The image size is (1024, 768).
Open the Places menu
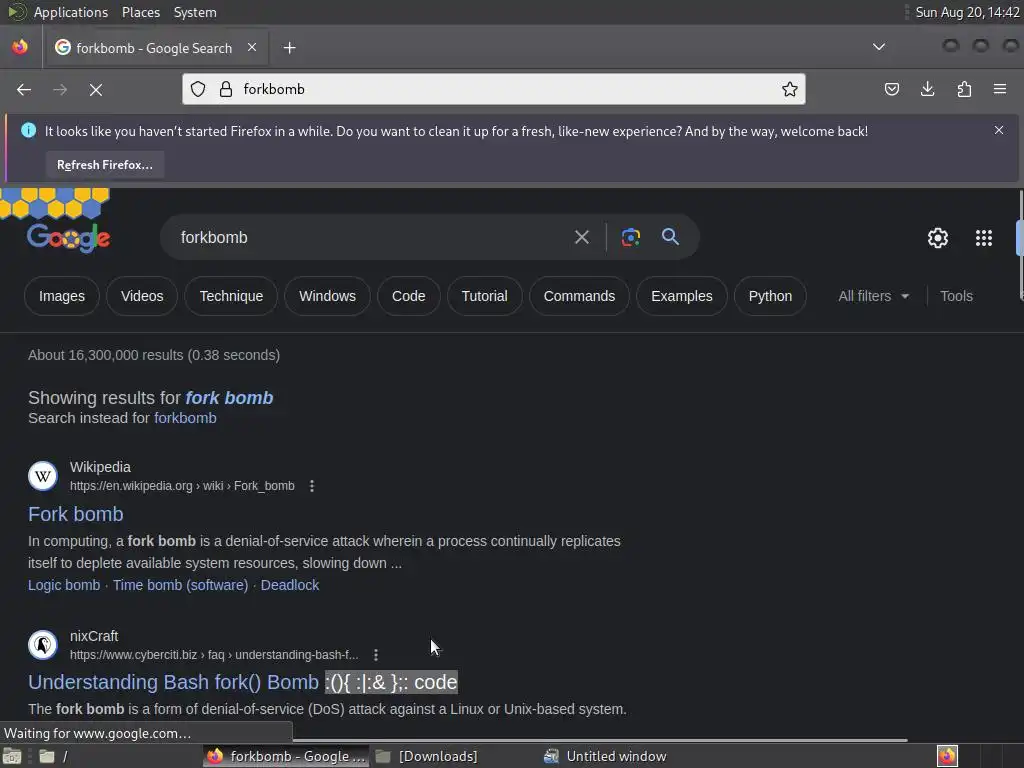point(140,12)
